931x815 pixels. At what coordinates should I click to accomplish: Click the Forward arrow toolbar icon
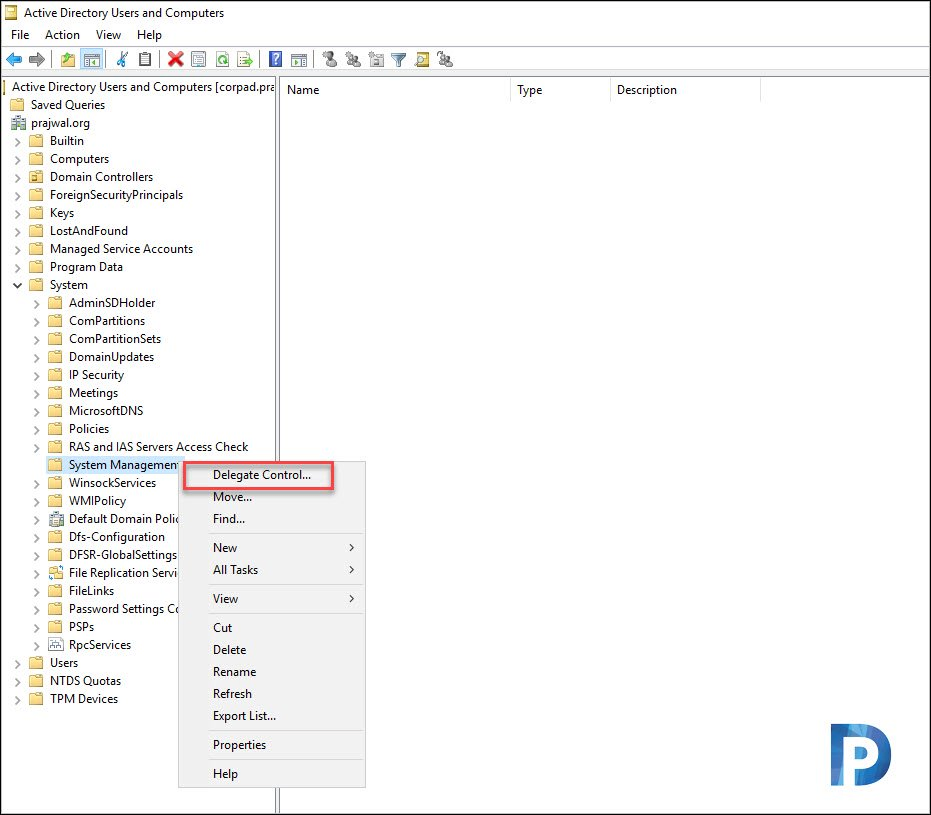tap(37, 59)
